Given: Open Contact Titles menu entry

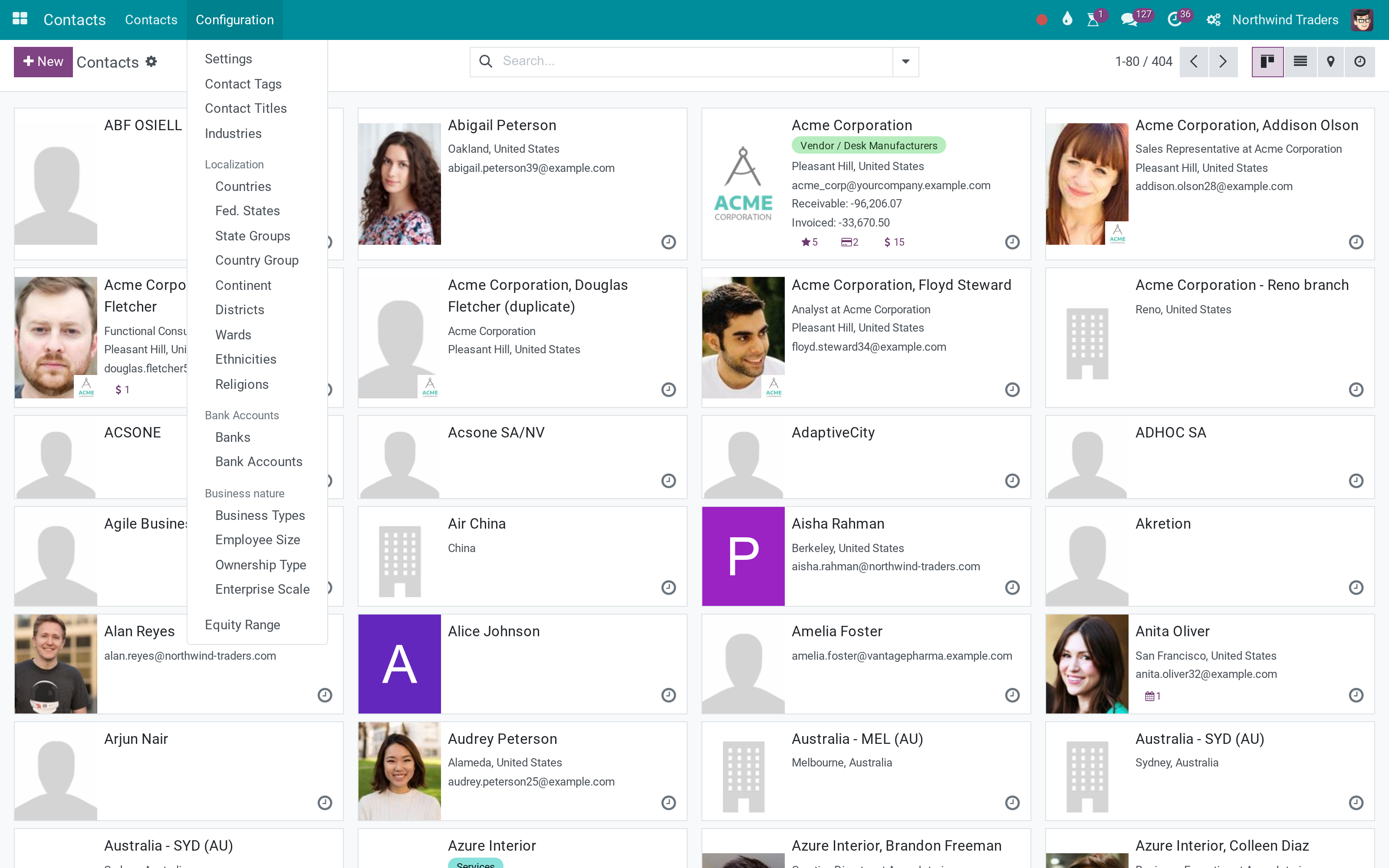Looking at the screenshot, I should coord(246,108).
